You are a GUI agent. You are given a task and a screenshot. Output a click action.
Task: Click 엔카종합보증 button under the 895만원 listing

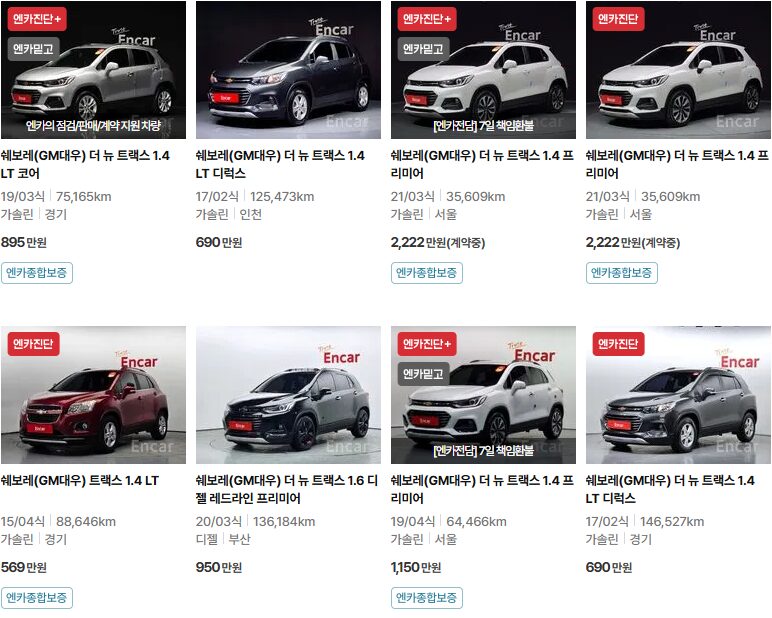pyautogui.click(x=37, y=273)
